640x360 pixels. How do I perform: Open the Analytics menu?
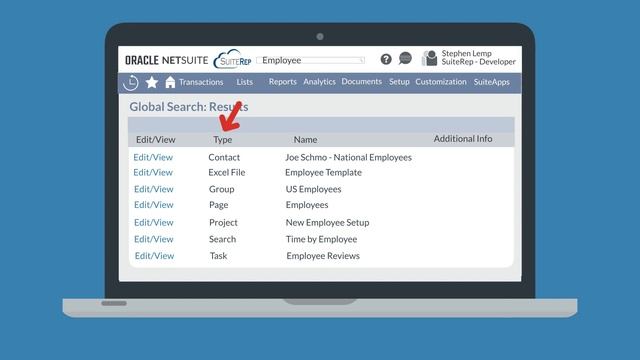pyautogui.click(x=319, y=82)
